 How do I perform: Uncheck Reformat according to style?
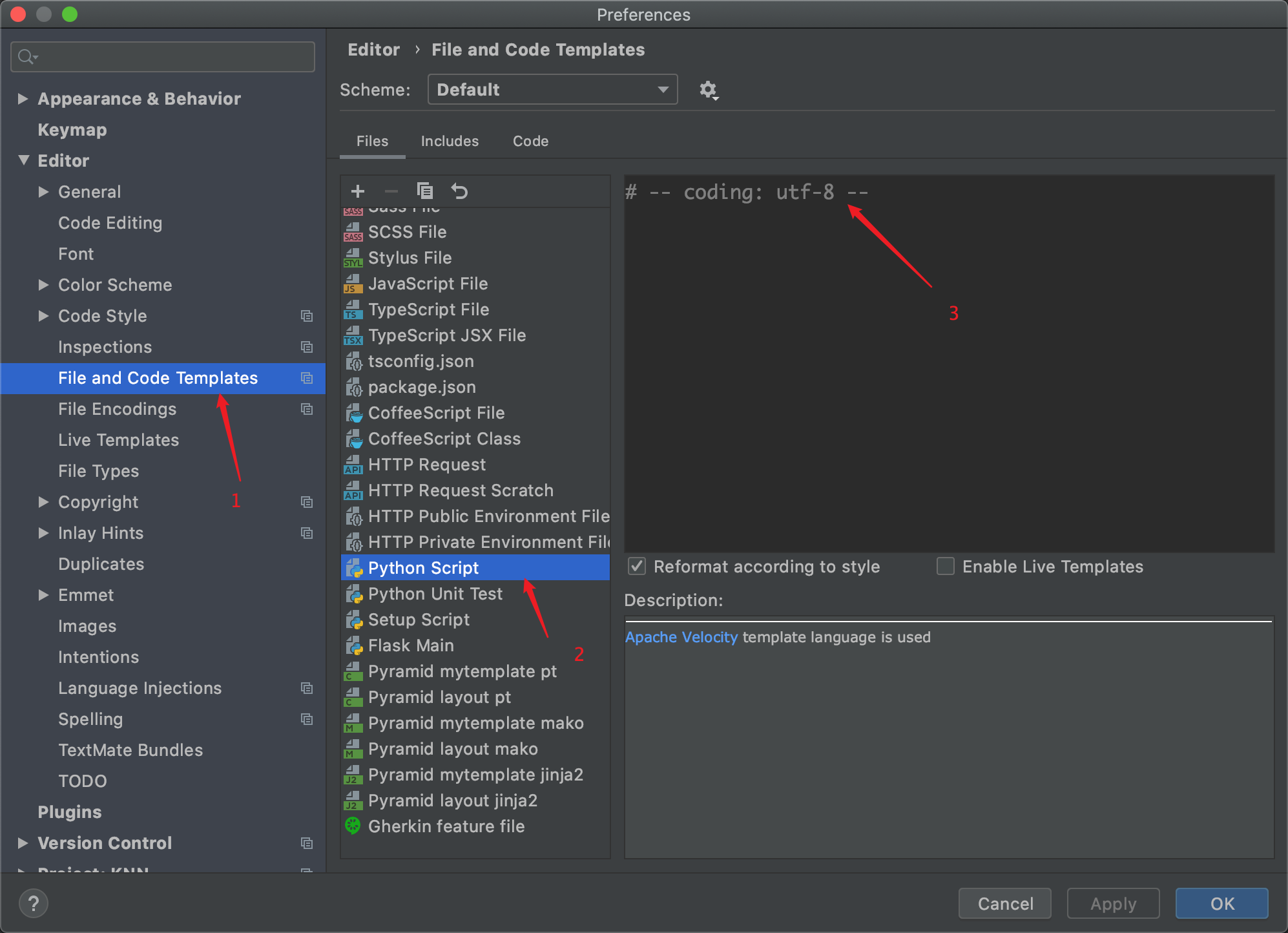coord(637,567)
